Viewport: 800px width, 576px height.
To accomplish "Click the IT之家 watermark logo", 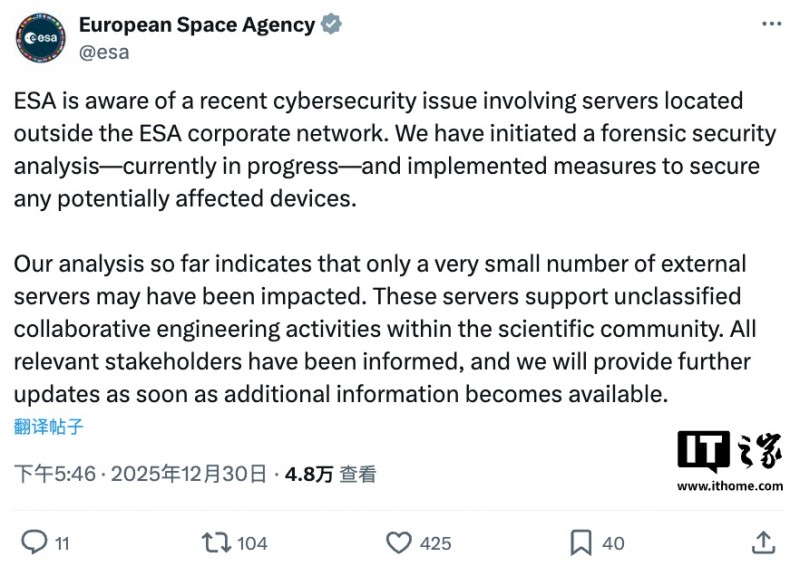I will pyautogui.click(x=729, y=461).
